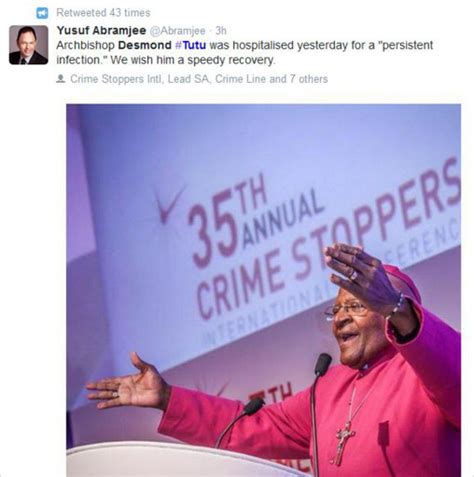Viewport: 474px width, 477px height.
Task: Click the quoted "persistent infection" text
Action: [245, 53]
